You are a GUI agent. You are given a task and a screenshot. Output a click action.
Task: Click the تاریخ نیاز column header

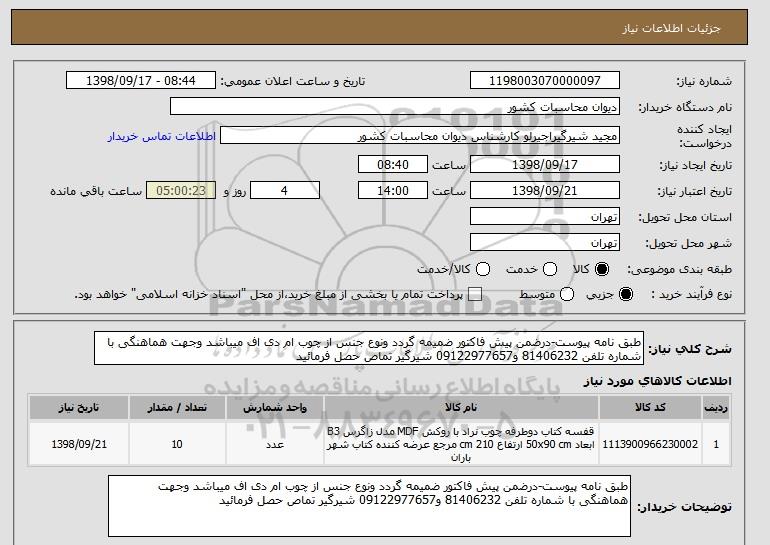(79, 408)
